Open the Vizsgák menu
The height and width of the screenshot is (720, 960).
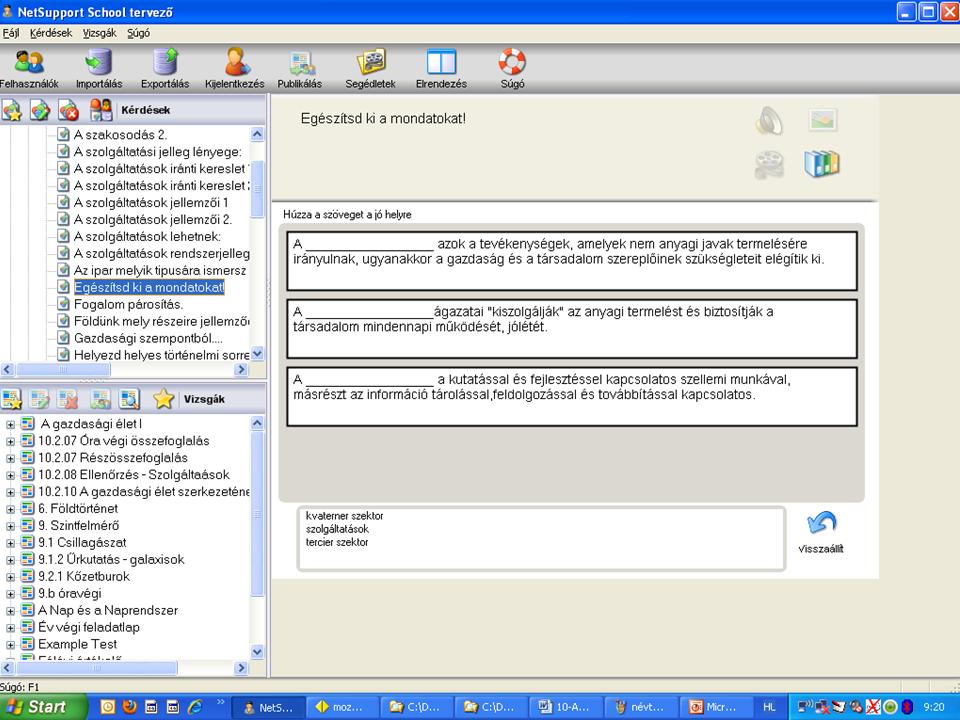point(99,33)
